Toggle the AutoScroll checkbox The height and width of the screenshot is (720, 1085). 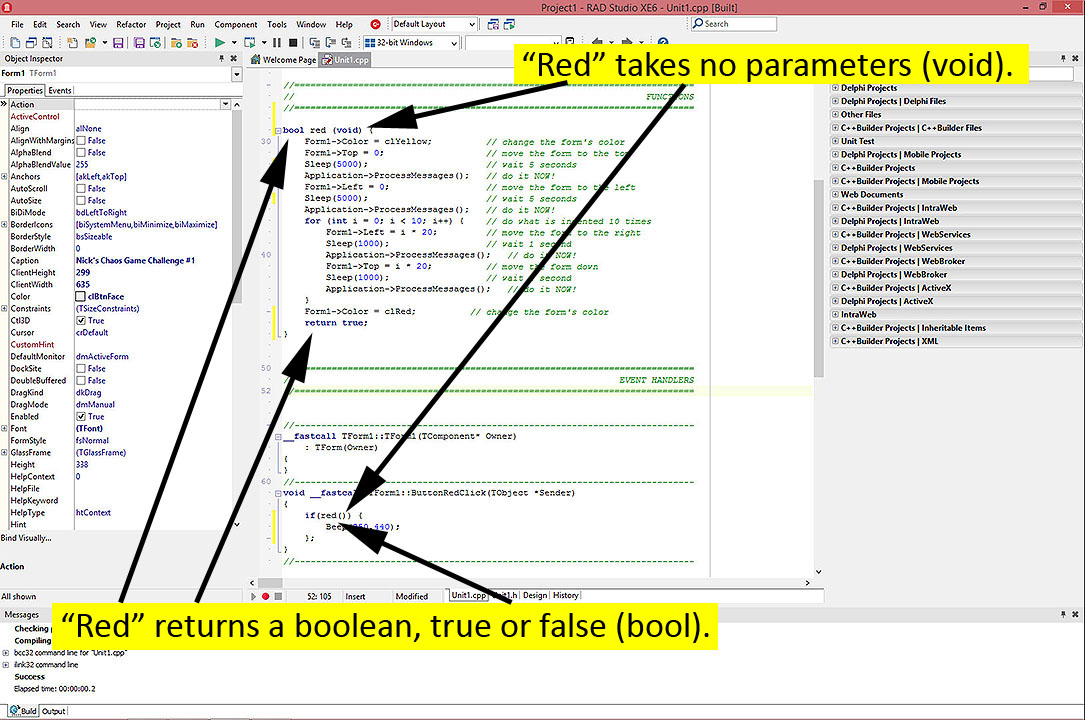tap(81, 189)
